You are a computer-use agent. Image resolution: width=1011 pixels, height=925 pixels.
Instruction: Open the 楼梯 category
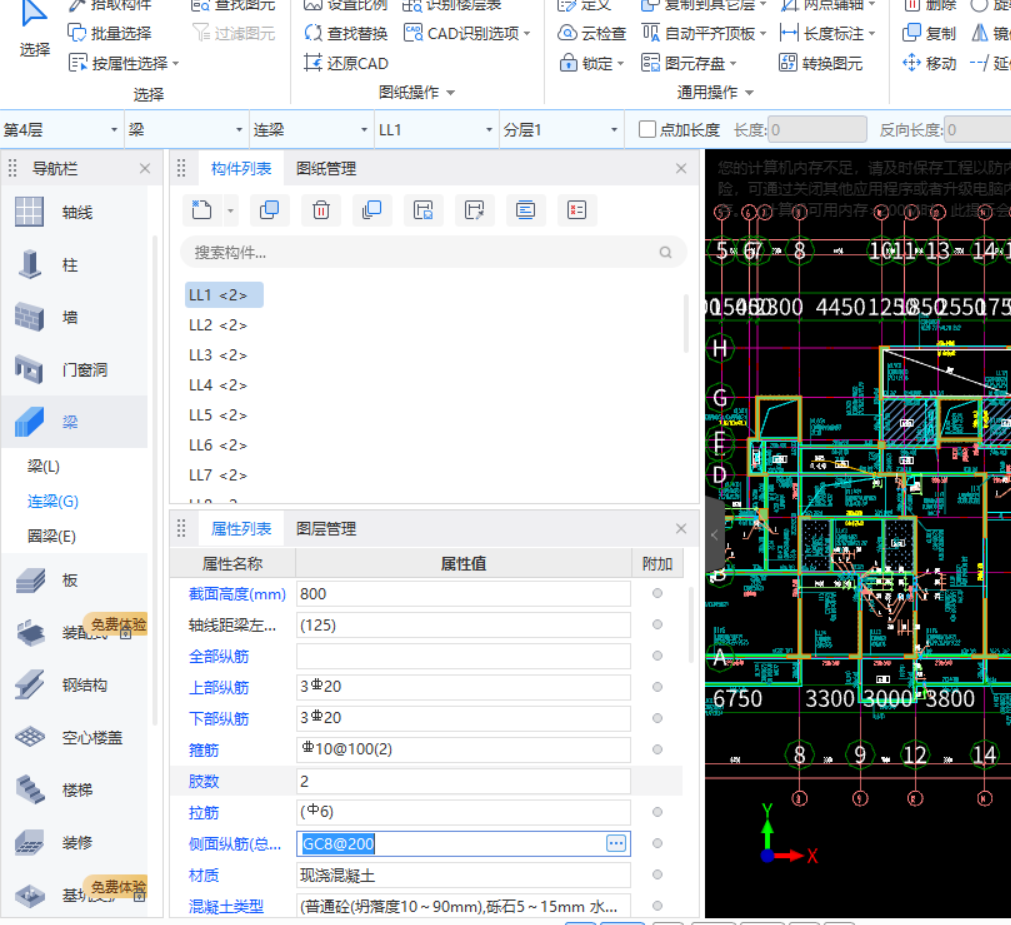coord(77,790)
